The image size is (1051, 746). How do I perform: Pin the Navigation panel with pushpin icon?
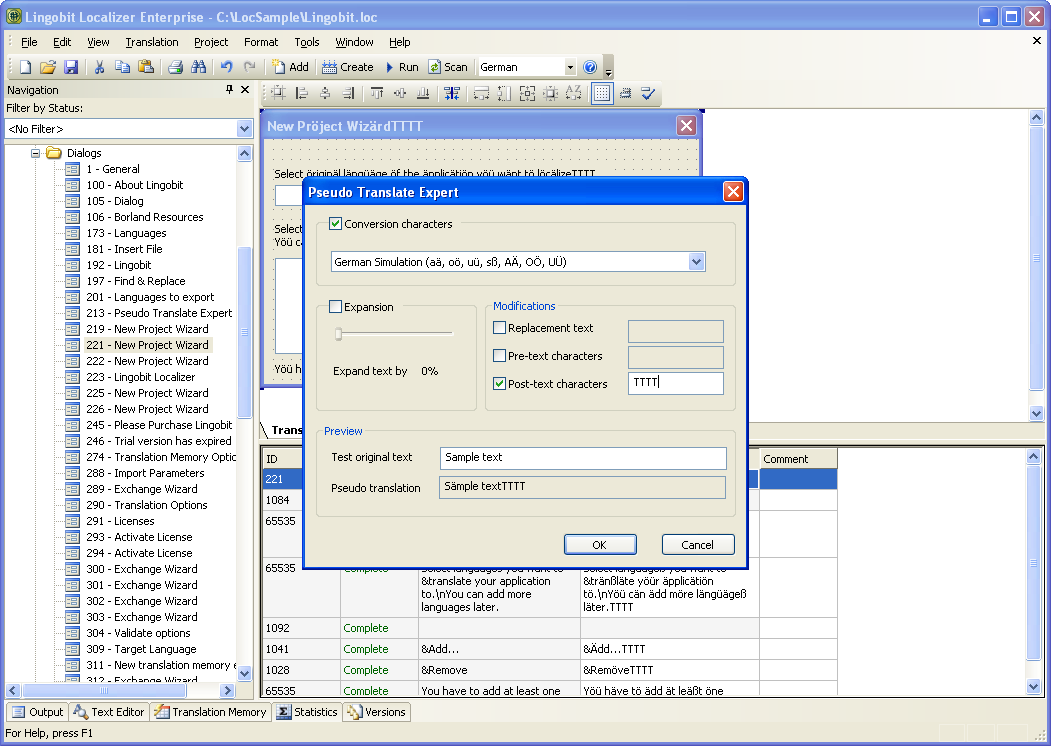229,89
